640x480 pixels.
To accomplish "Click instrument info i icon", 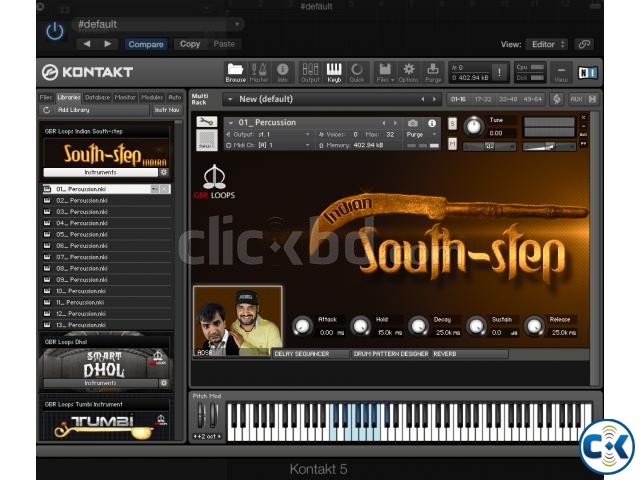I will click(x=432, y=123).
